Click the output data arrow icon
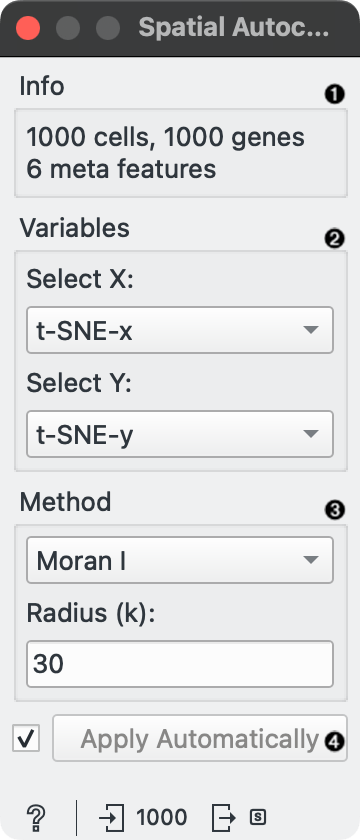Screen dimensions: 360x840 coord(223,818)
